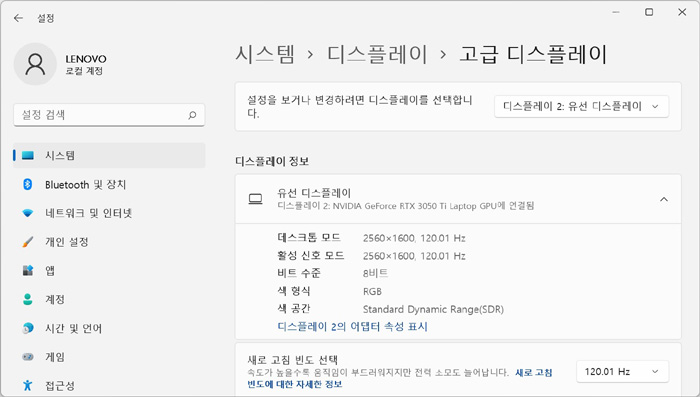Click the 데스크톱 모드 2560×1600 value
This screenshot has width=700, height=397.
[x=414, y=238]
